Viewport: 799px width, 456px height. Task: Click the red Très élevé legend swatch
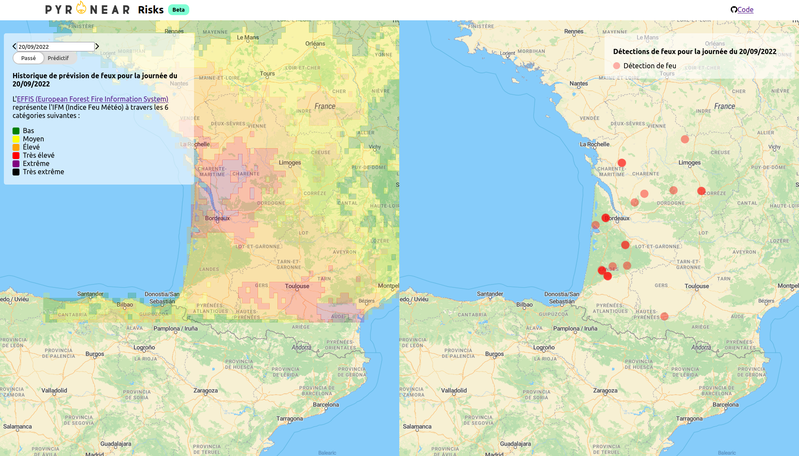pyautogui.click(x=16, y=155)
